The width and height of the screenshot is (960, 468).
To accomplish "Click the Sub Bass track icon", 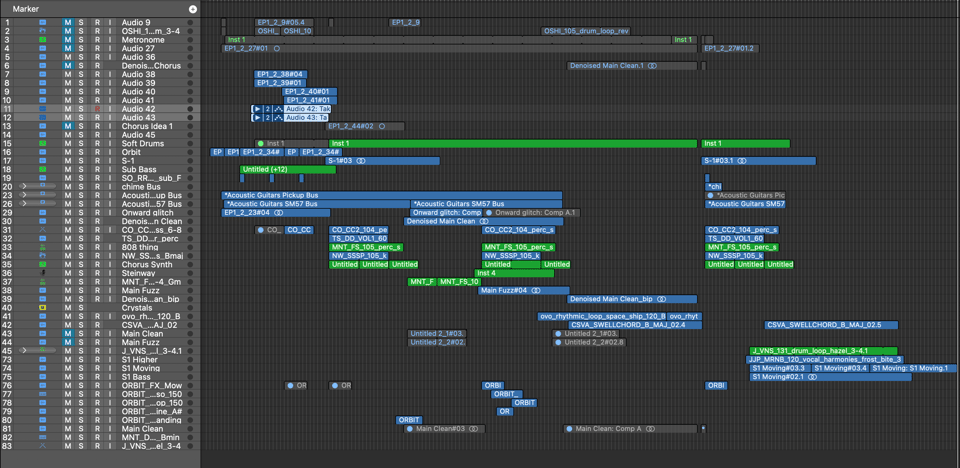I will point(43,170).
